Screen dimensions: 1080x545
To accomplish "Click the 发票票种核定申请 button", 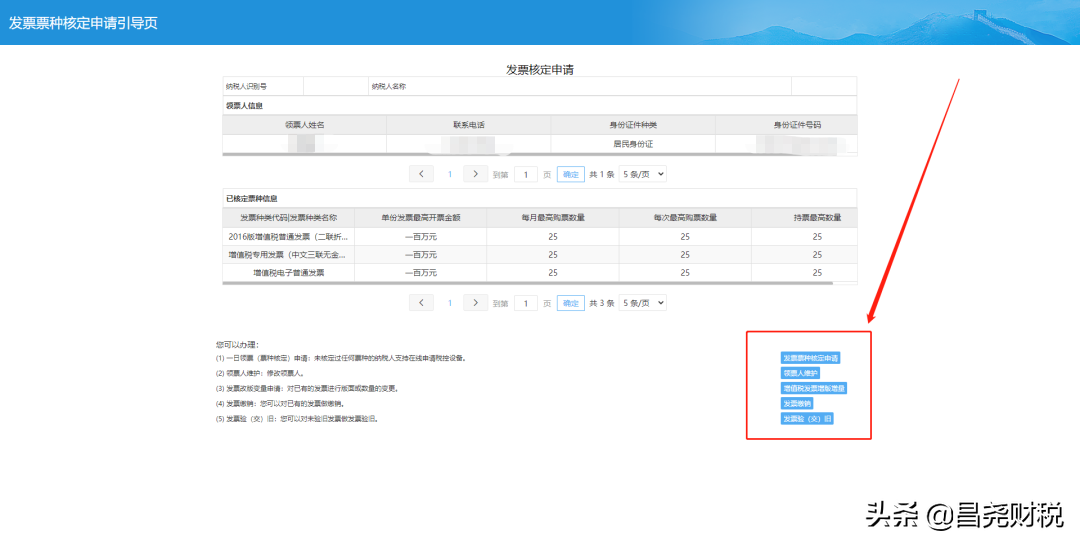I will click(x=810, y=357).
